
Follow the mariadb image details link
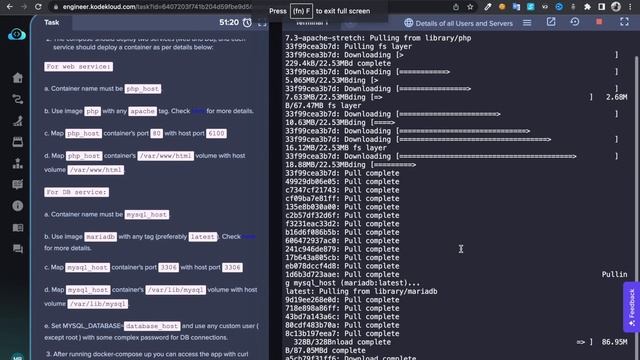click(249, 237)
